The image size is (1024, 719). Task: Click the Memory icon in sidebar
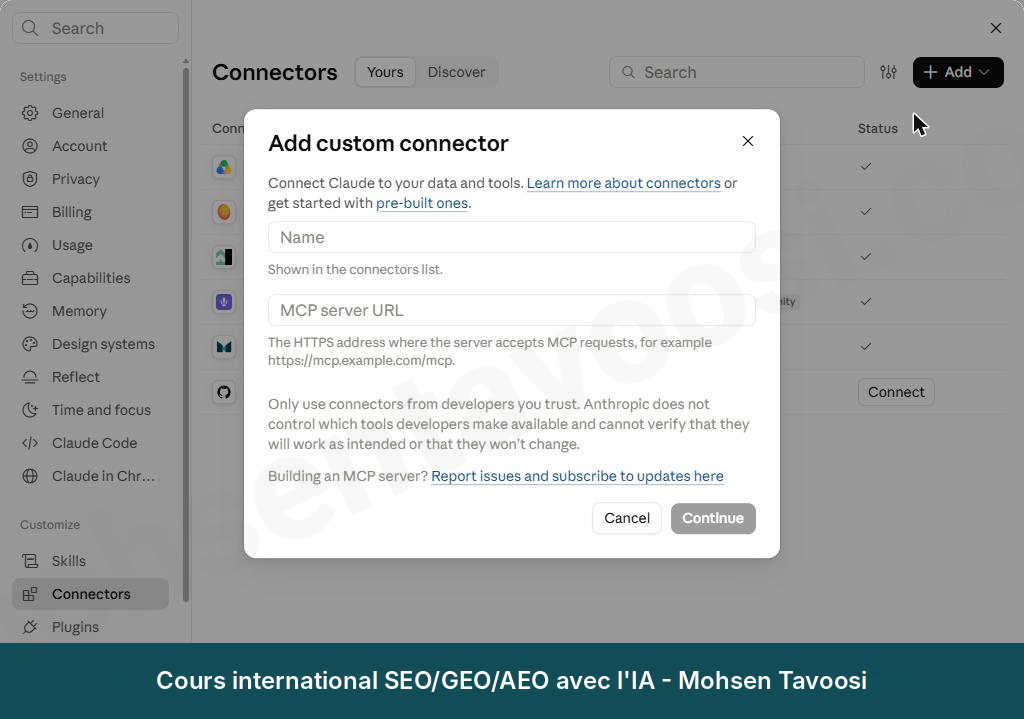click(30, 311)
